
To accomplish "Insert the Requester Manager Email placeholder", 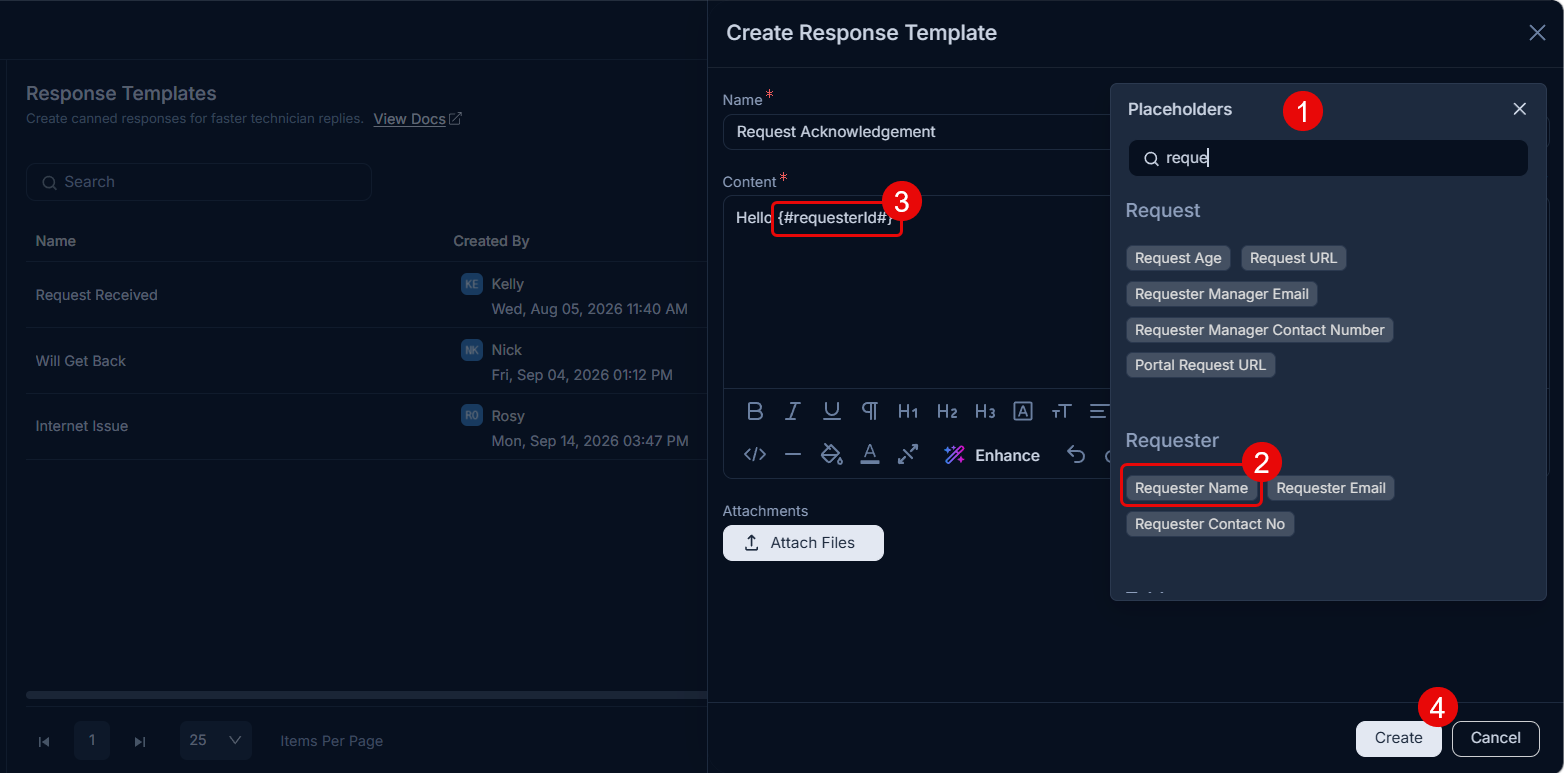I will pyautogui.click(x=1222, y=294).
